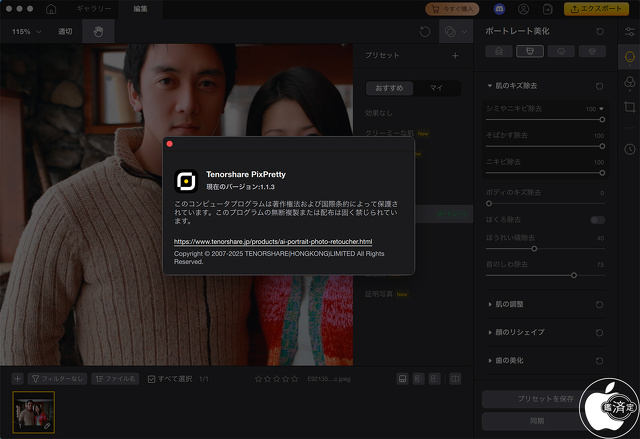Check the すべて選択 checkbox
Screen dimensions: 640x439
(151, 379)
